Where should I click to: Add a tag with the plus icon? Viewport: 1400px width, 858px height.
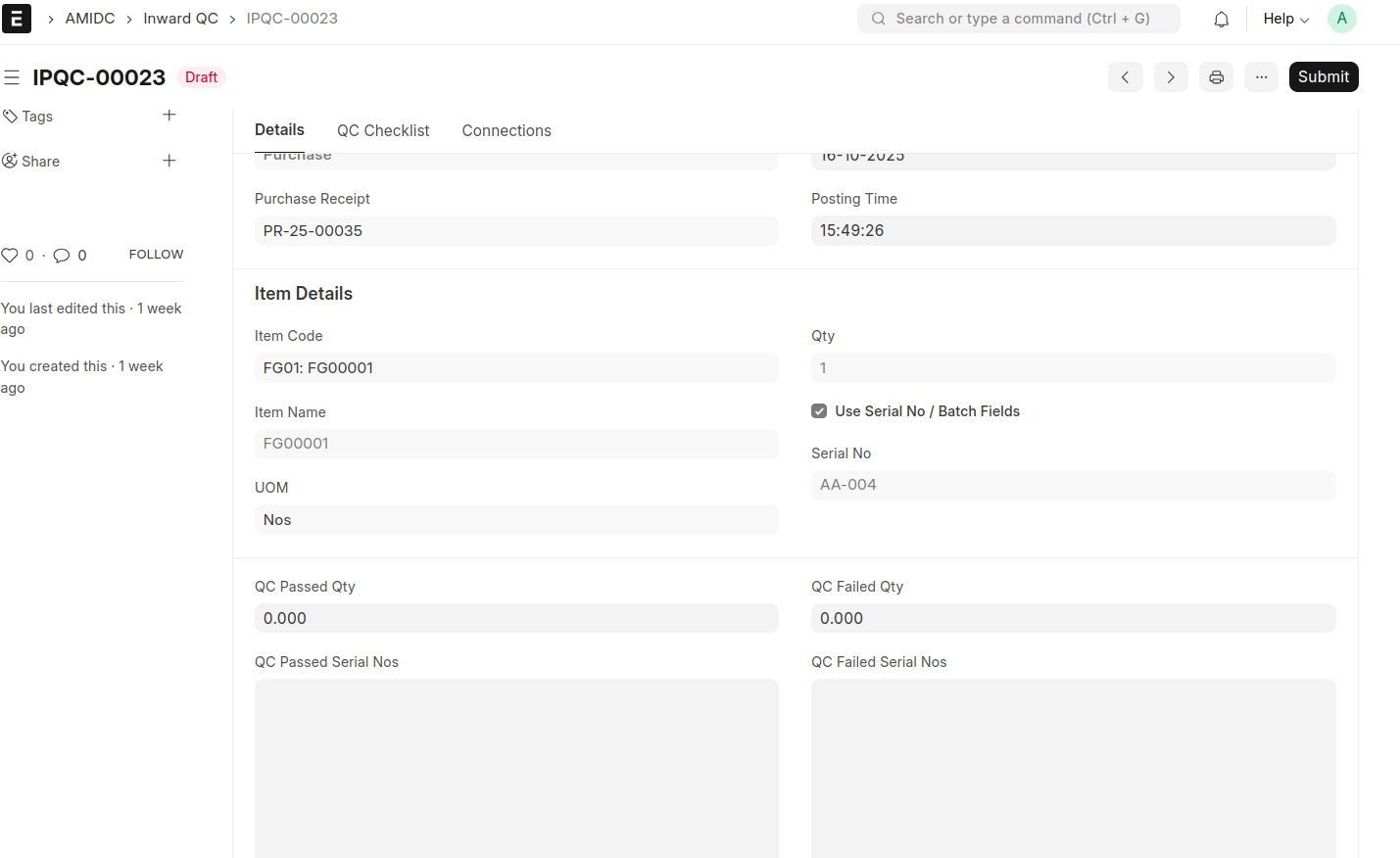click(169, 116)
